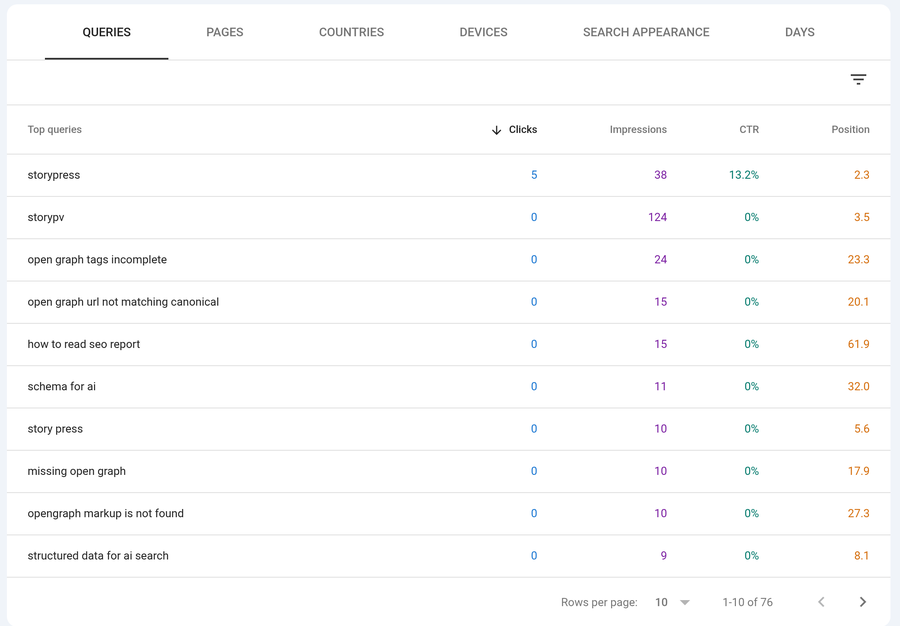This screenshot has width=900, height=626.
Task: Go to the previous results page
Action: [821, 602]
